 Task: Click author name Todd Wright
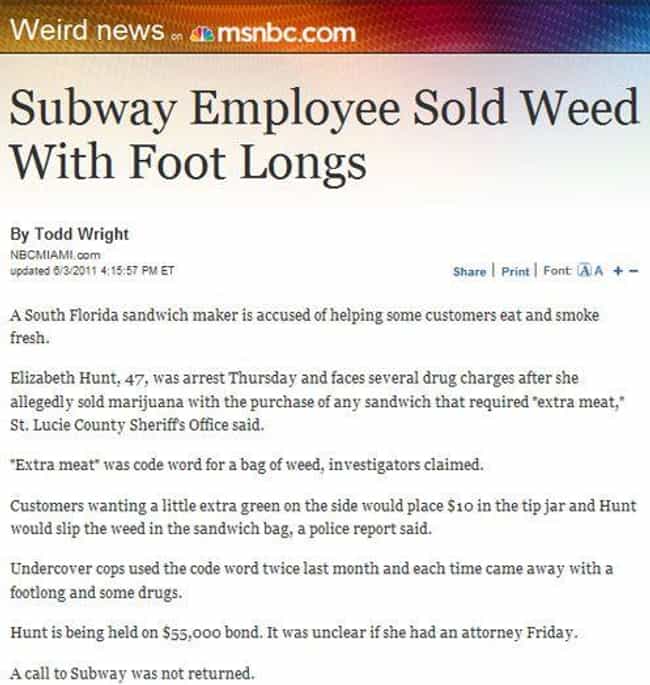click(x=82, y=234)
